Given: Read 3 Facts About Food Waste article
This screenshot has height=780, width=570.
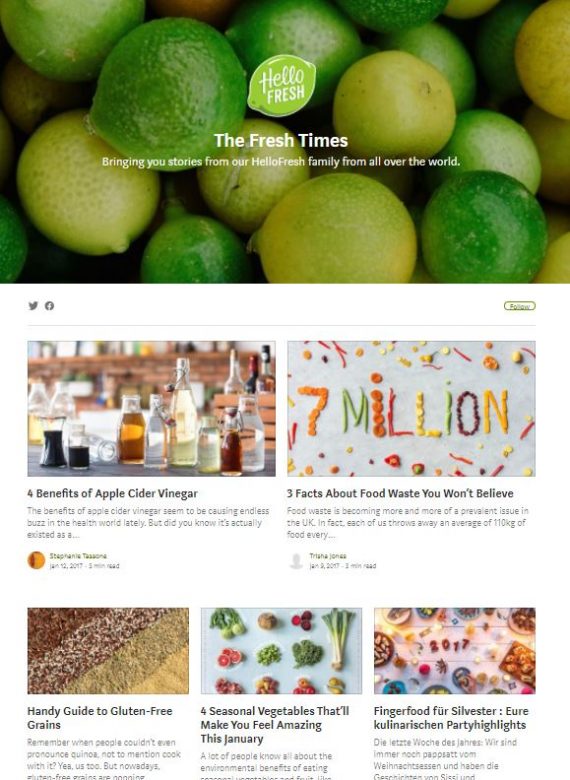Looking at the screenshot, I should [x=400, y=493].
